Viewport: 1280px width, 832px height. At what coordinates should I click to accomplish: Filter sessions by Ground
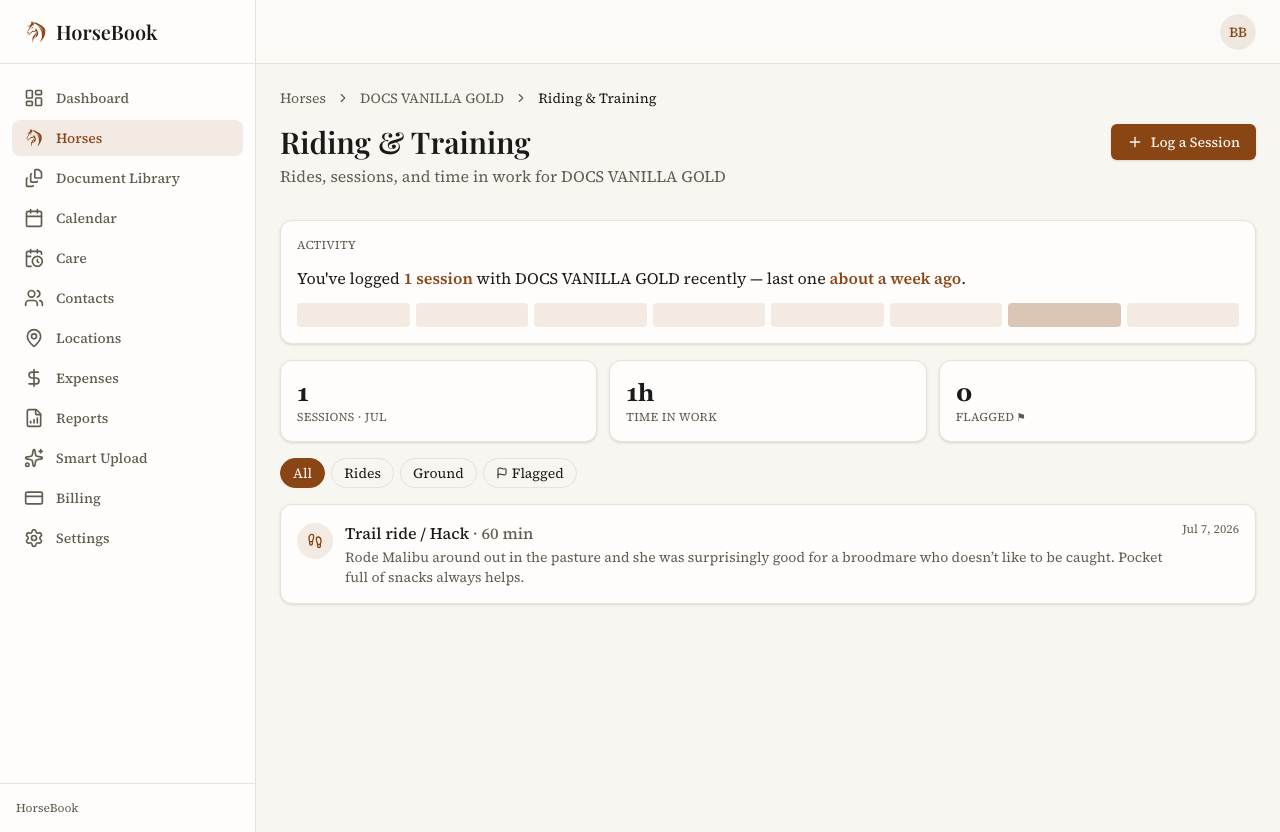438,473
